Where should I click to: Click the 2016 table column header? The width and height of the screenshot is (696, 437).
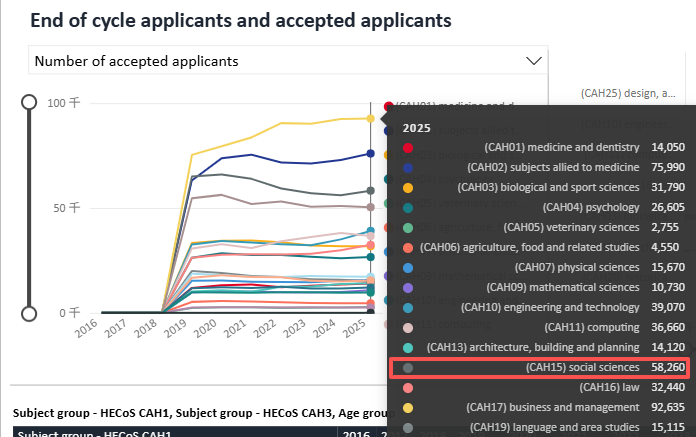tap(354, 433)
